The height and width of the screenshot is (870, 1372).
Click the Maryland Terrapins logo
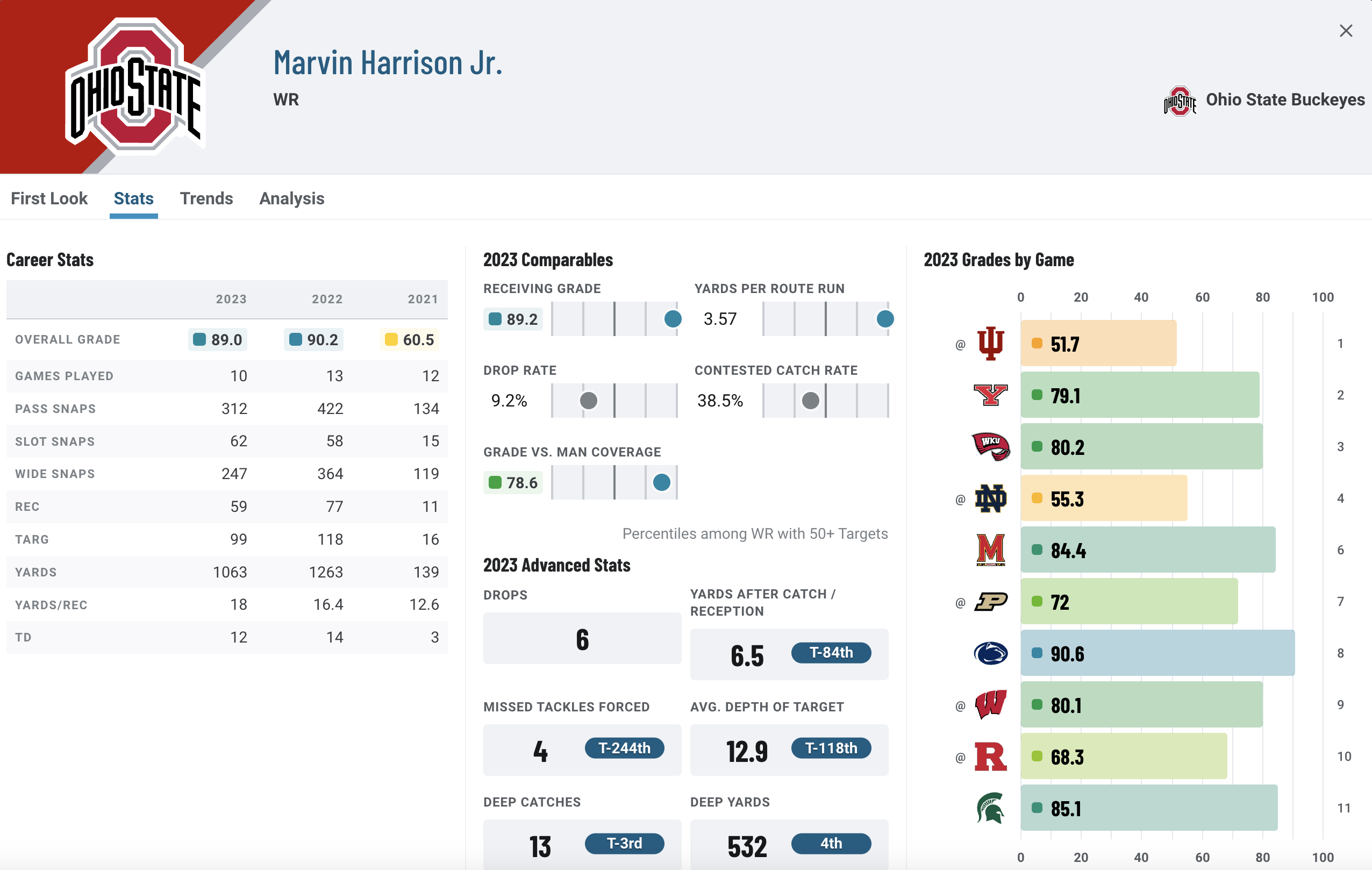[x=990, y=550]
